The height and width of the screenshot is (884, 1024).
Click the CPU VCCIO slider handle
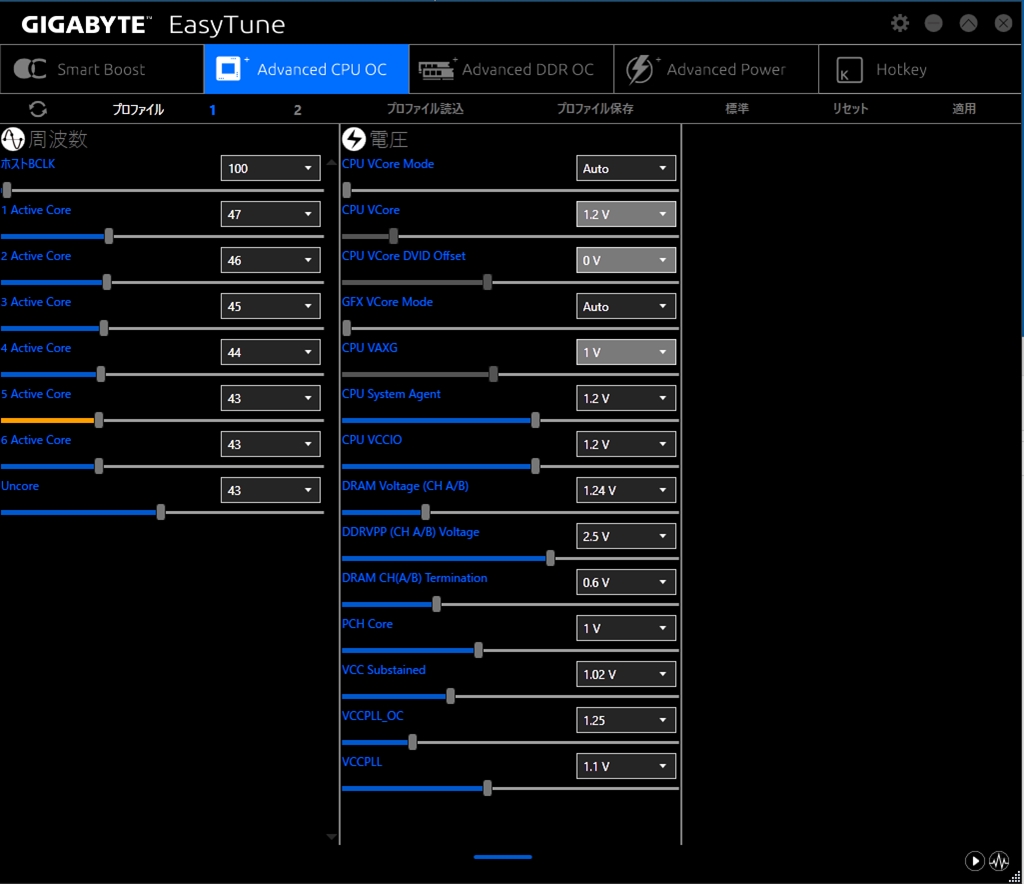[536, 466]
